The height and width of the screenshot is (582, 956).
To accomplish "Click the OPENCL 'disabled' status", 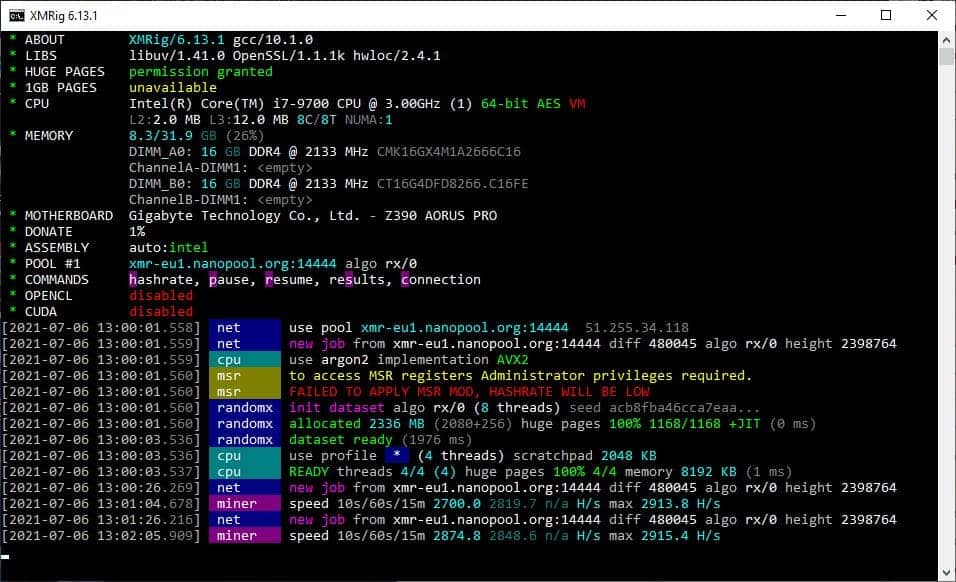I will pyautogui.click(x=160, y=296).
